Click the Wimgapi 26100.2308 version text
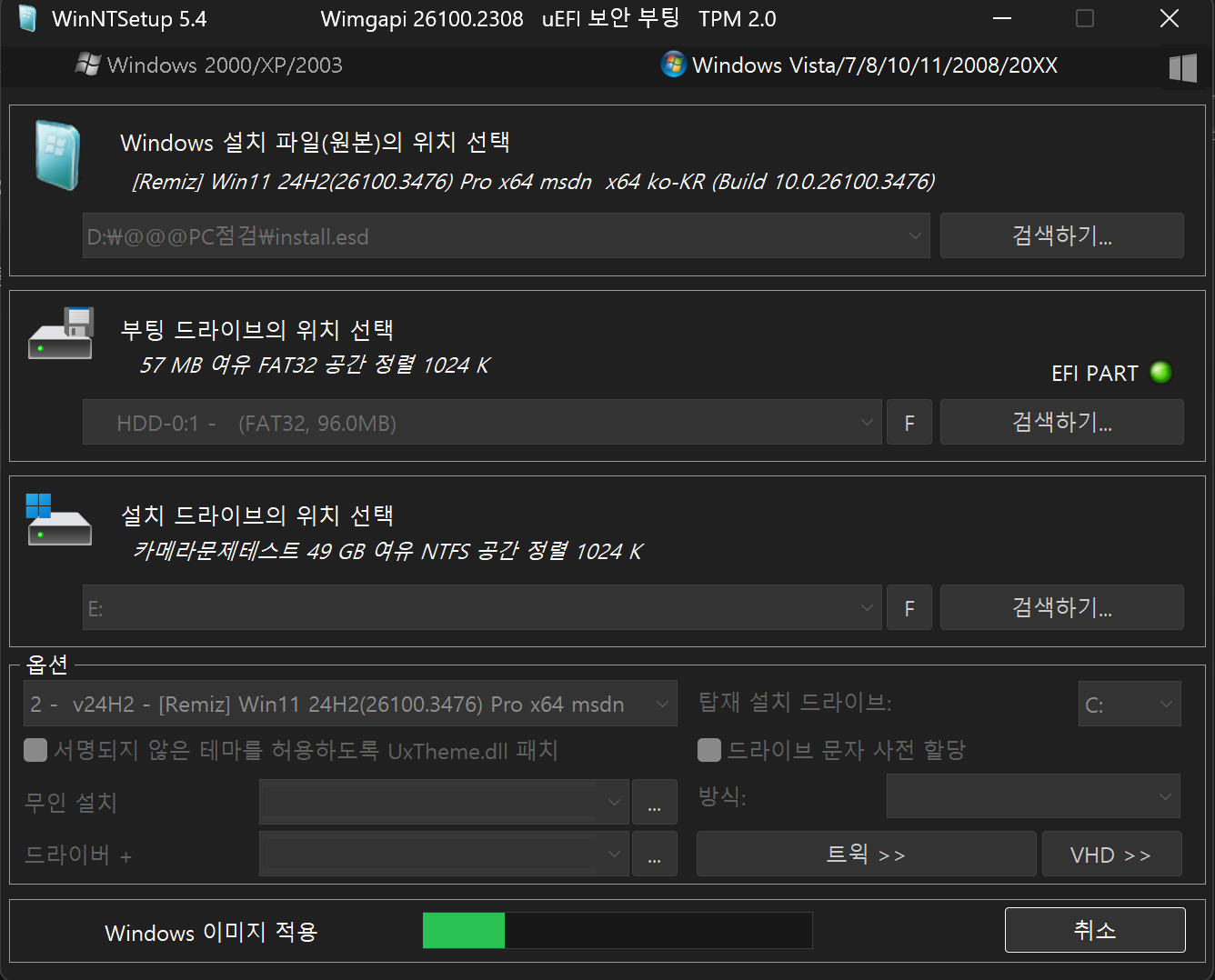The image size is (1215, 980). tap(422, 19)
